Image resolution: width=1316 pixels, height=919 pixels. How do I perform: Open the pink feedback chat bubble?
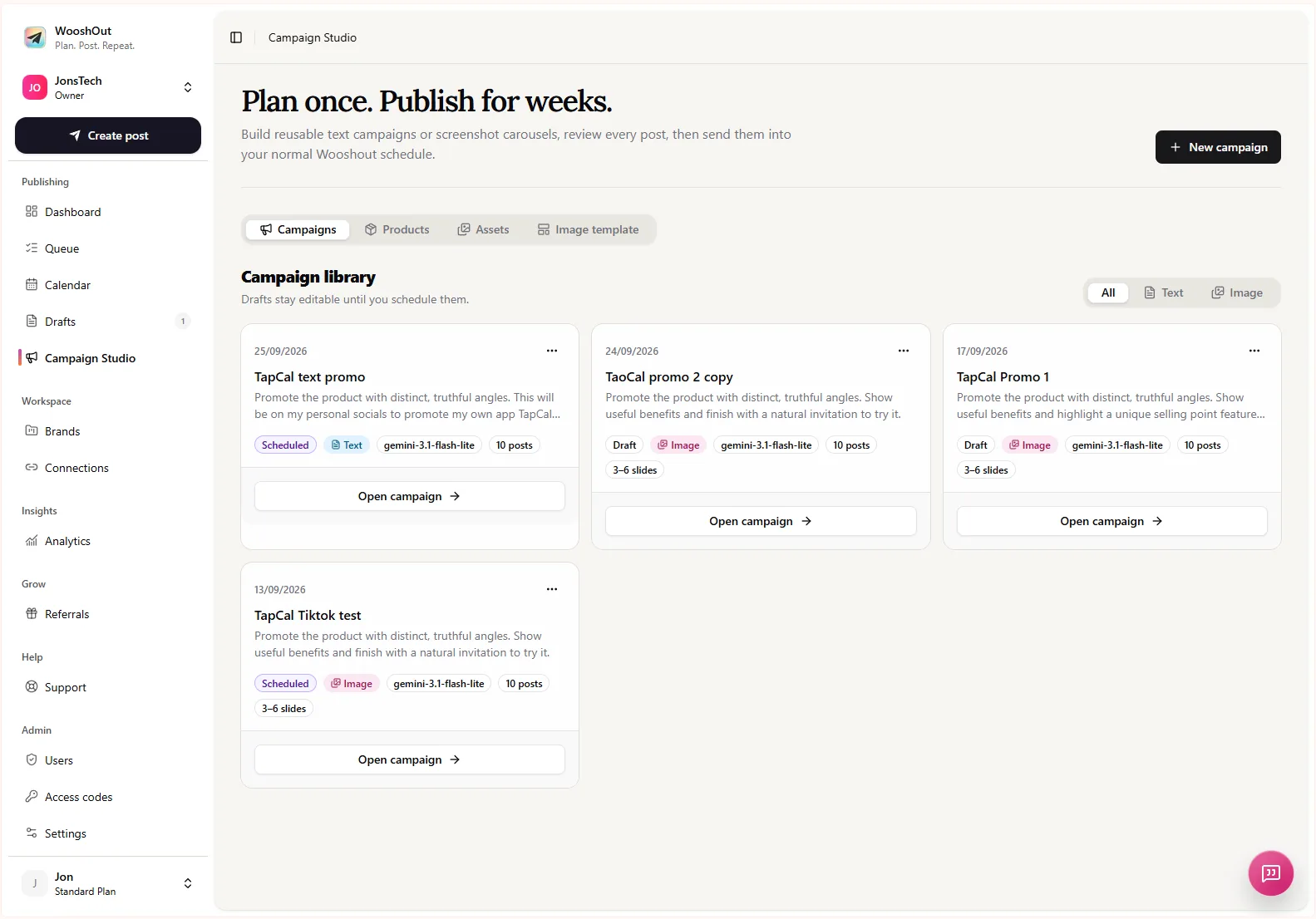click(x=1270, y=872)
